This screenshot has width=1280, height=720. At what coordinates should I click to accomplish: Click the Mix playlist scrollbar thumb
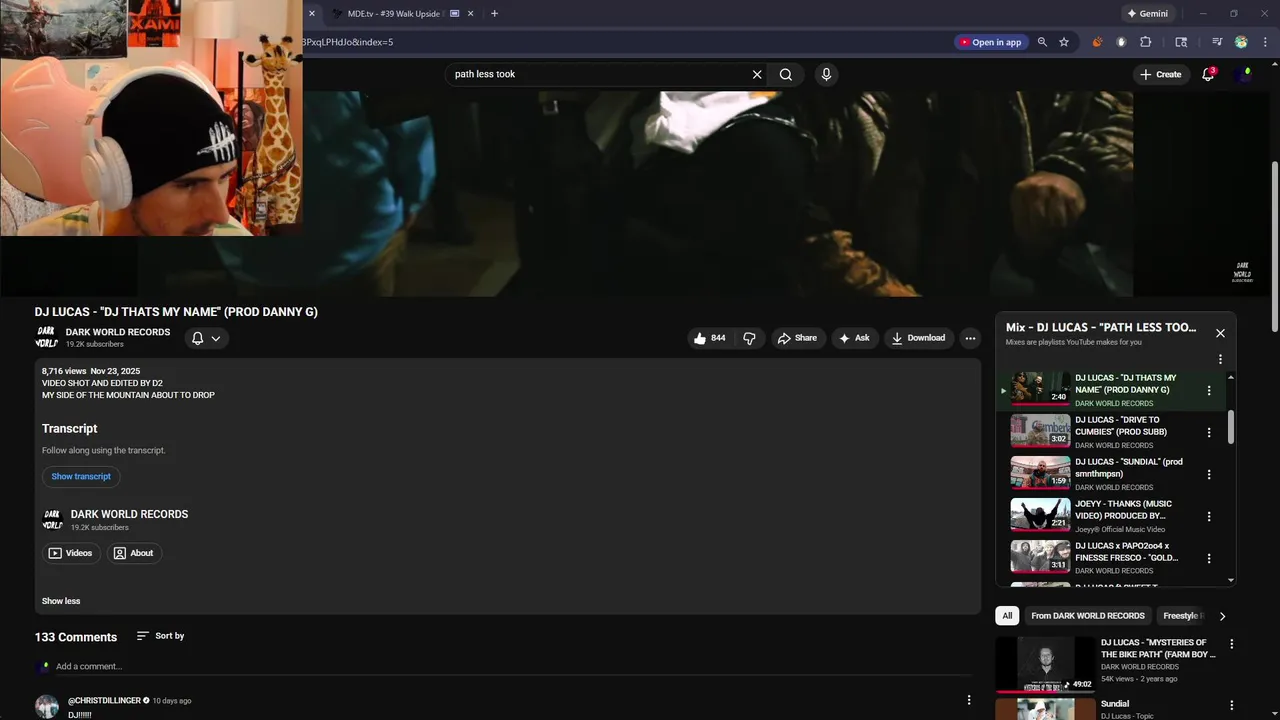coord(1230,426)
